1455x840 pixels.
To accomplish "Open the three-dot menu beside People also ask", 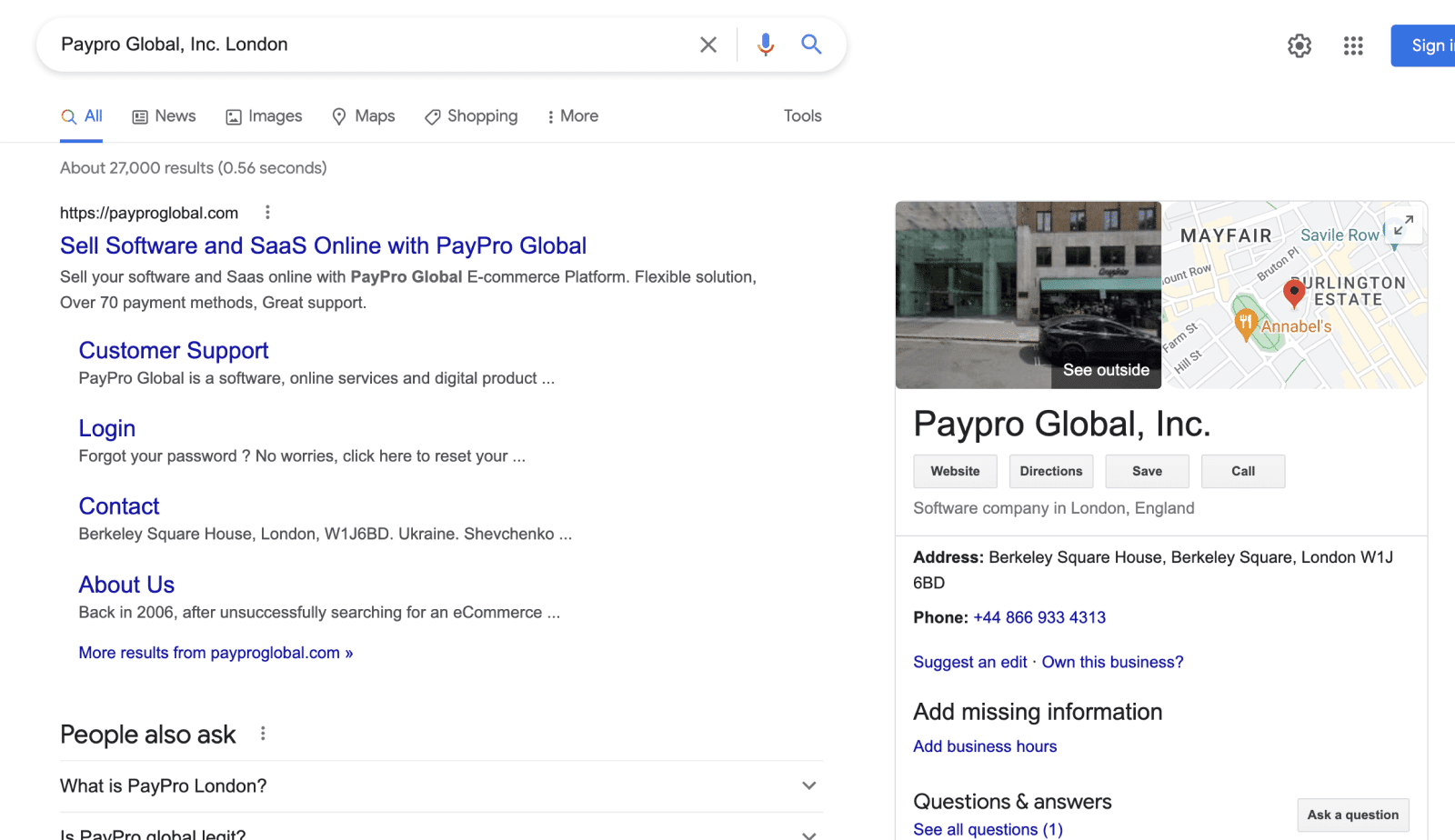I will (263, 733).
